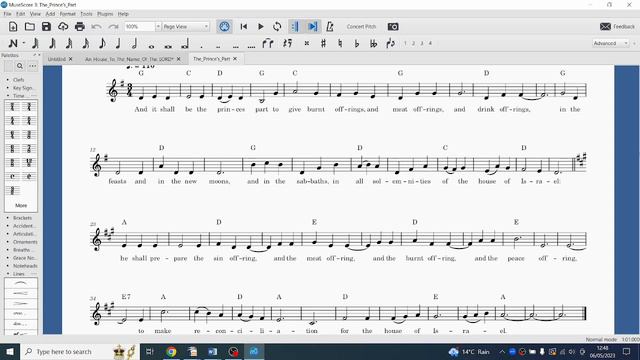Collapse the Time Signatures palette
This screenshot has height=360, width=640.
tap(19, 96)
